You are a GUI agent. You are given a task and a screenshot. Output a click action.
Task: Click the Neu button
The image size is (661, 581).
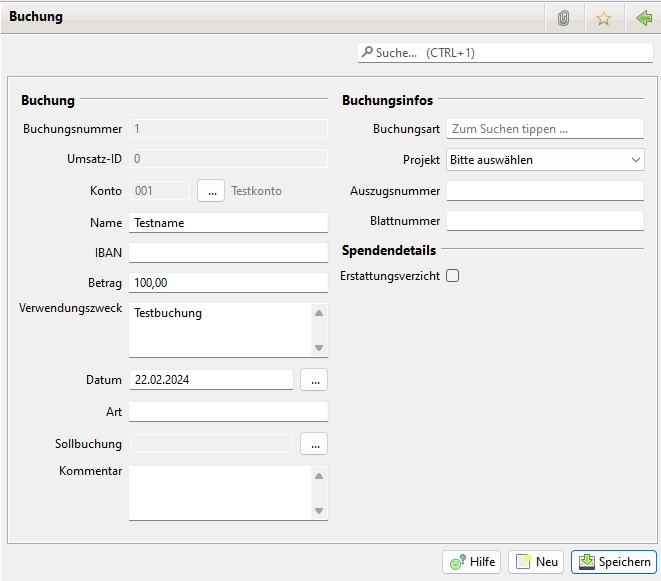coord(536,562)
